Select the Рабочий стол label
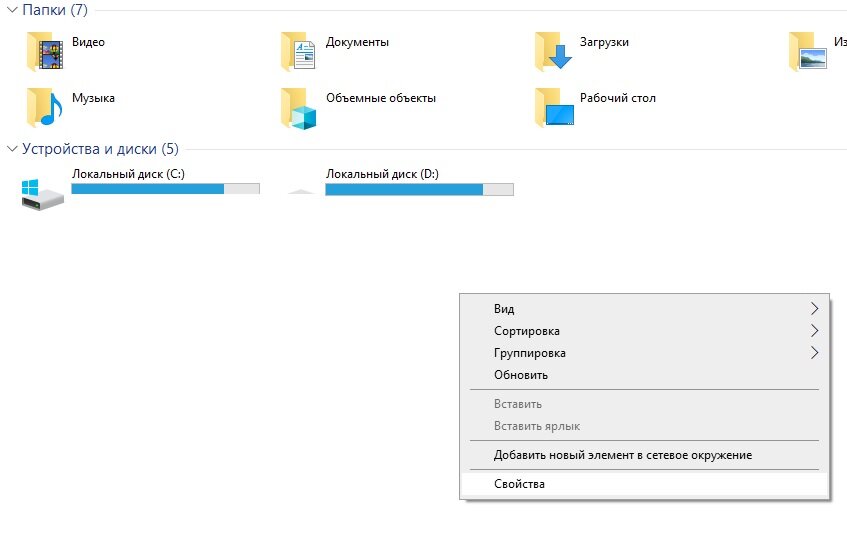The width and height of the screenshot is (847, 551). [x=617, y=98]
